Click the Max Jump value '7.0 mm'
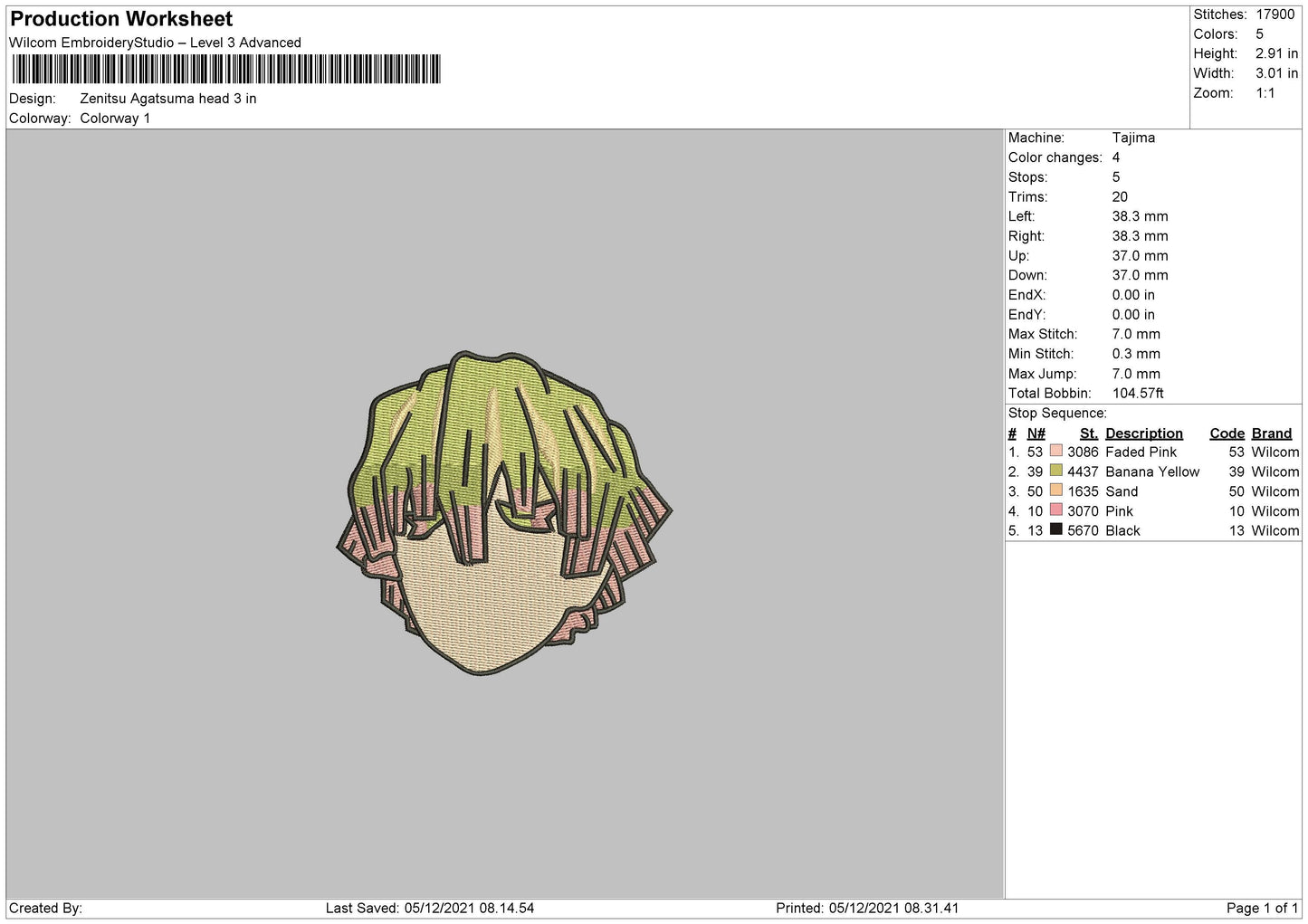Screen dimensions: 1308x924 [x=1136, y=374]
